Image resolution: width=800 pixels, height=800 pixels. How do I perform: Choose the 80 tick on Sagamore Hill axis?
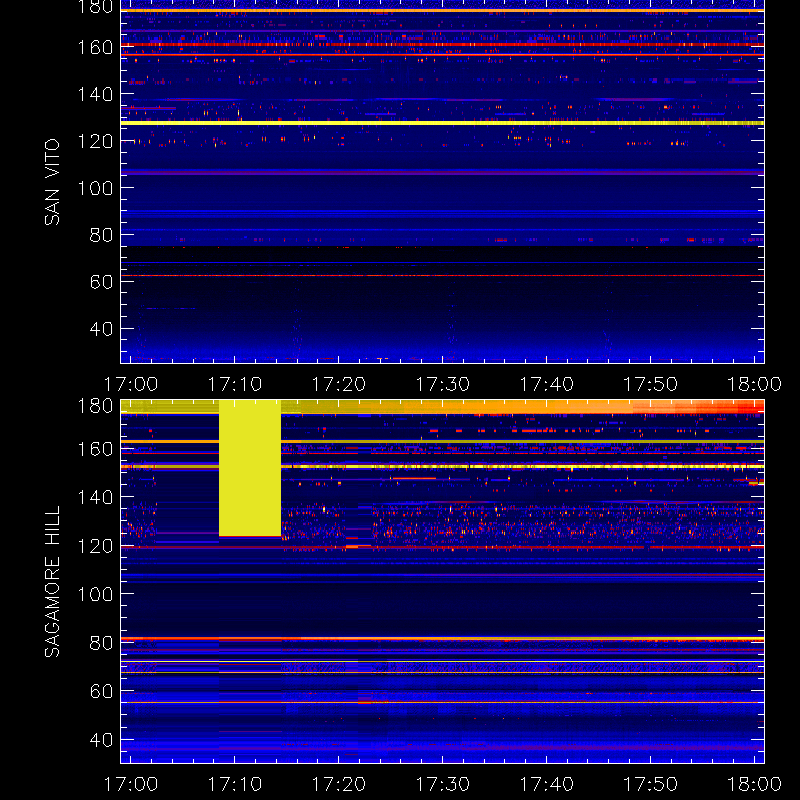tap(102, 643)
